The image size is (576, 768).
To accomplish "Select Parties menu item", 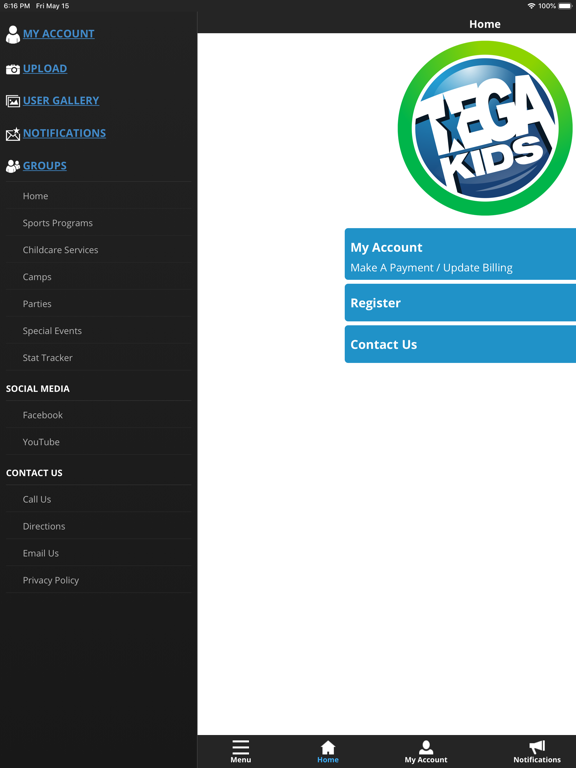I will click(x=98, y=304).
